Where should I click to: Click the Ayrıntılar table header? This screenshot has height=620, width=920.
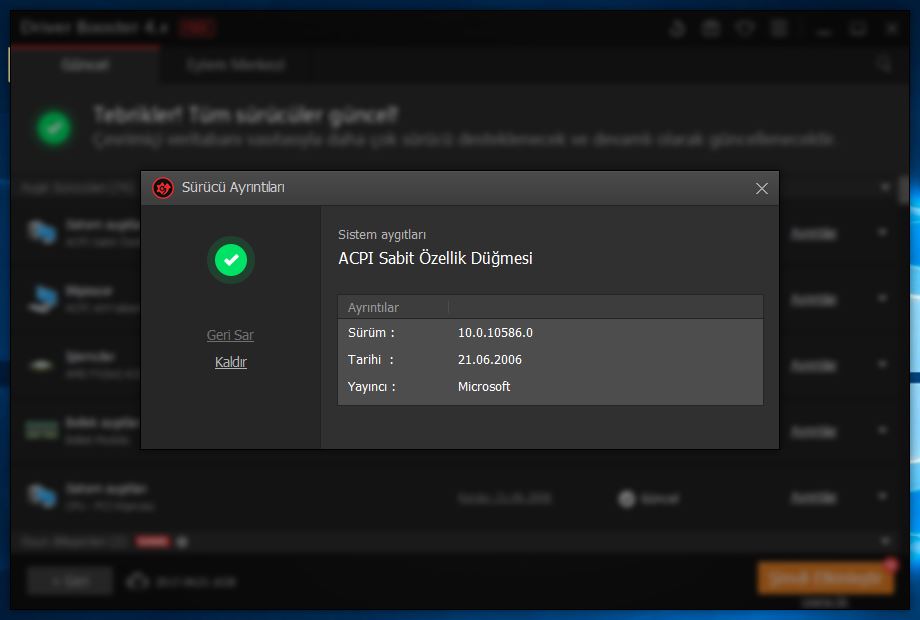point(373,307)
